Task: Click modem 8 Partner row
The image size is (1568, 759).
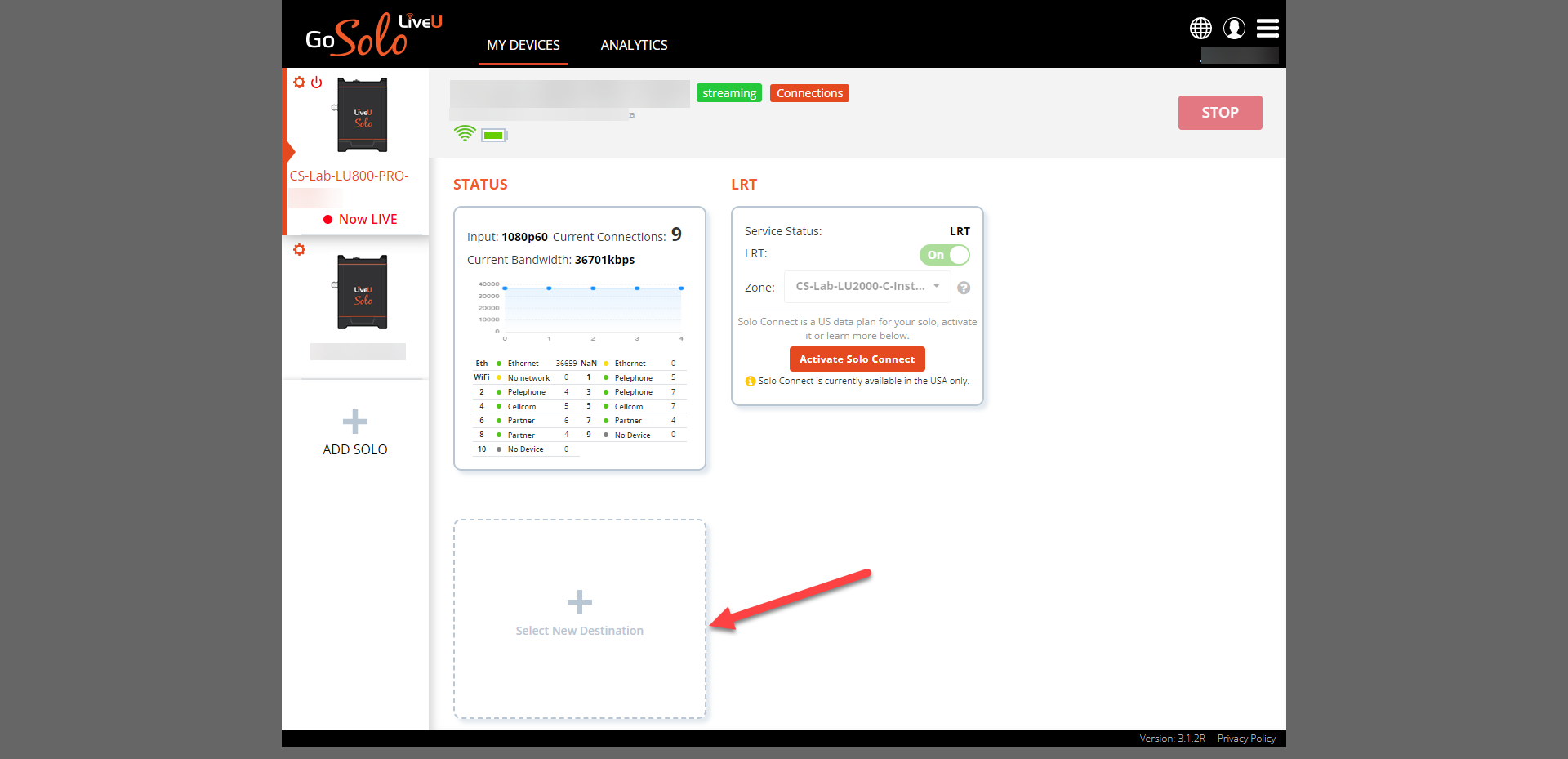Action: point(526,435)
